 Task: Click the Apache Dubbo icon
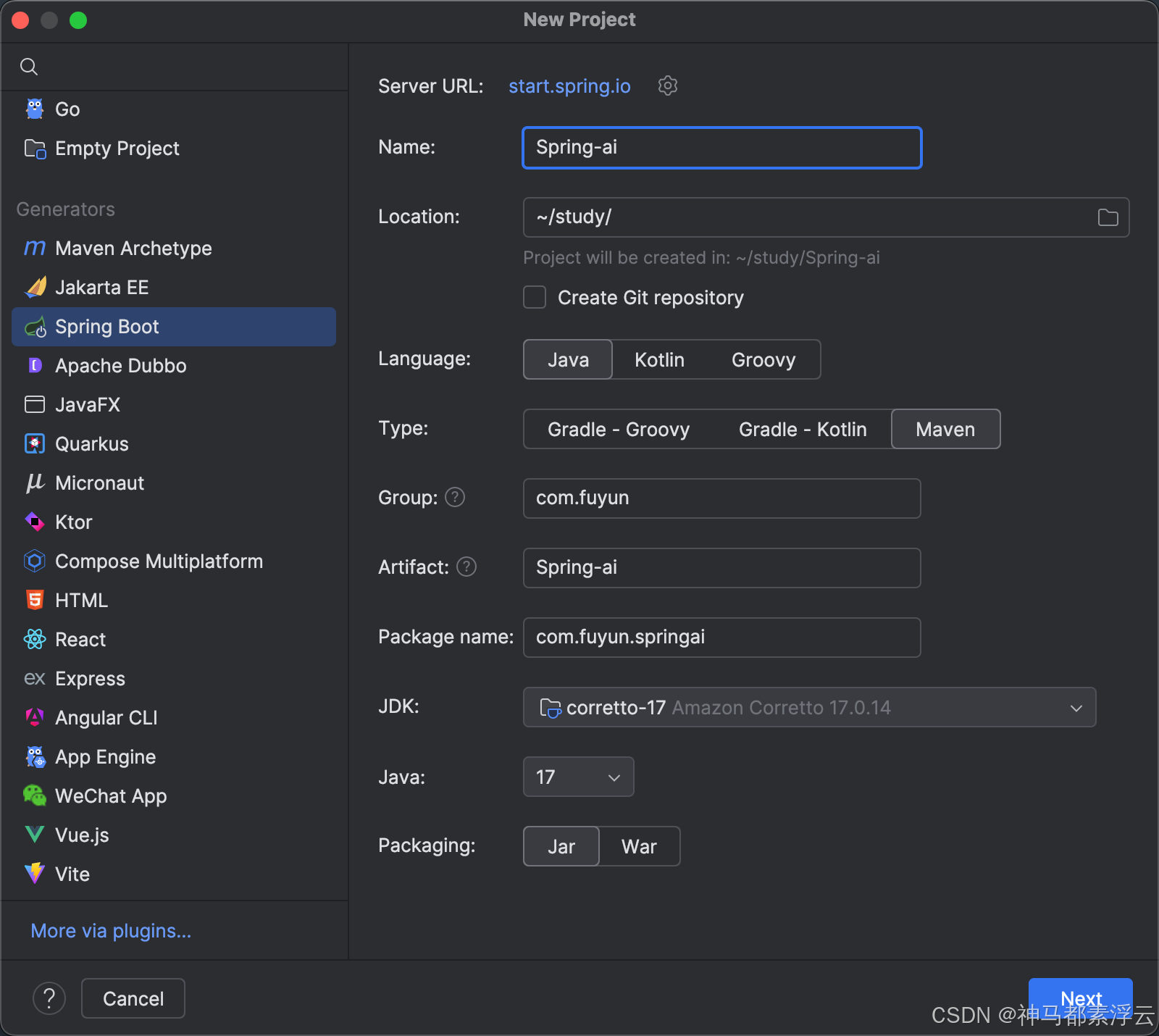point(35,365)
